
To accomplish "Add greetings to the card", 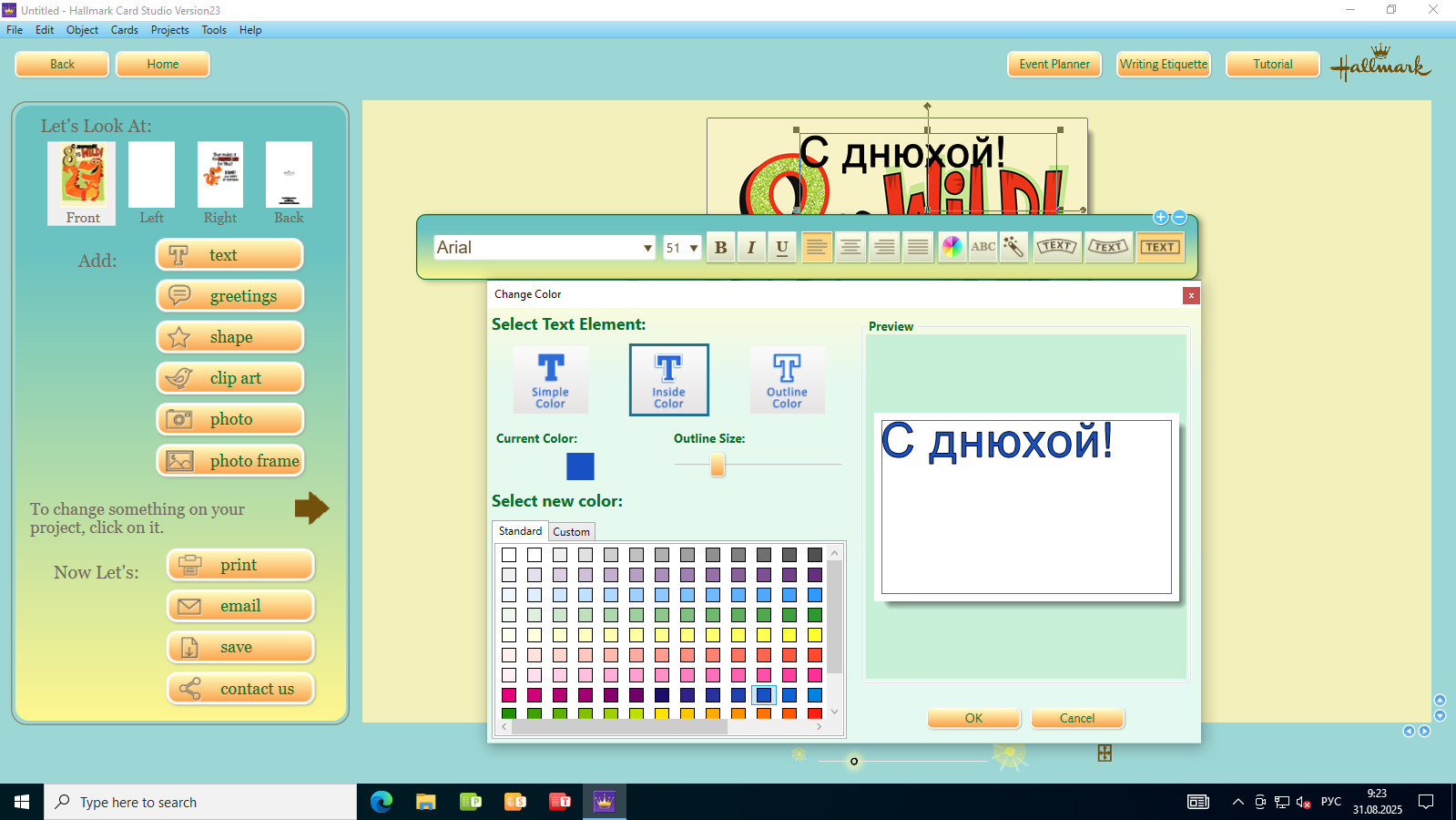I will [x=229, y=296].
